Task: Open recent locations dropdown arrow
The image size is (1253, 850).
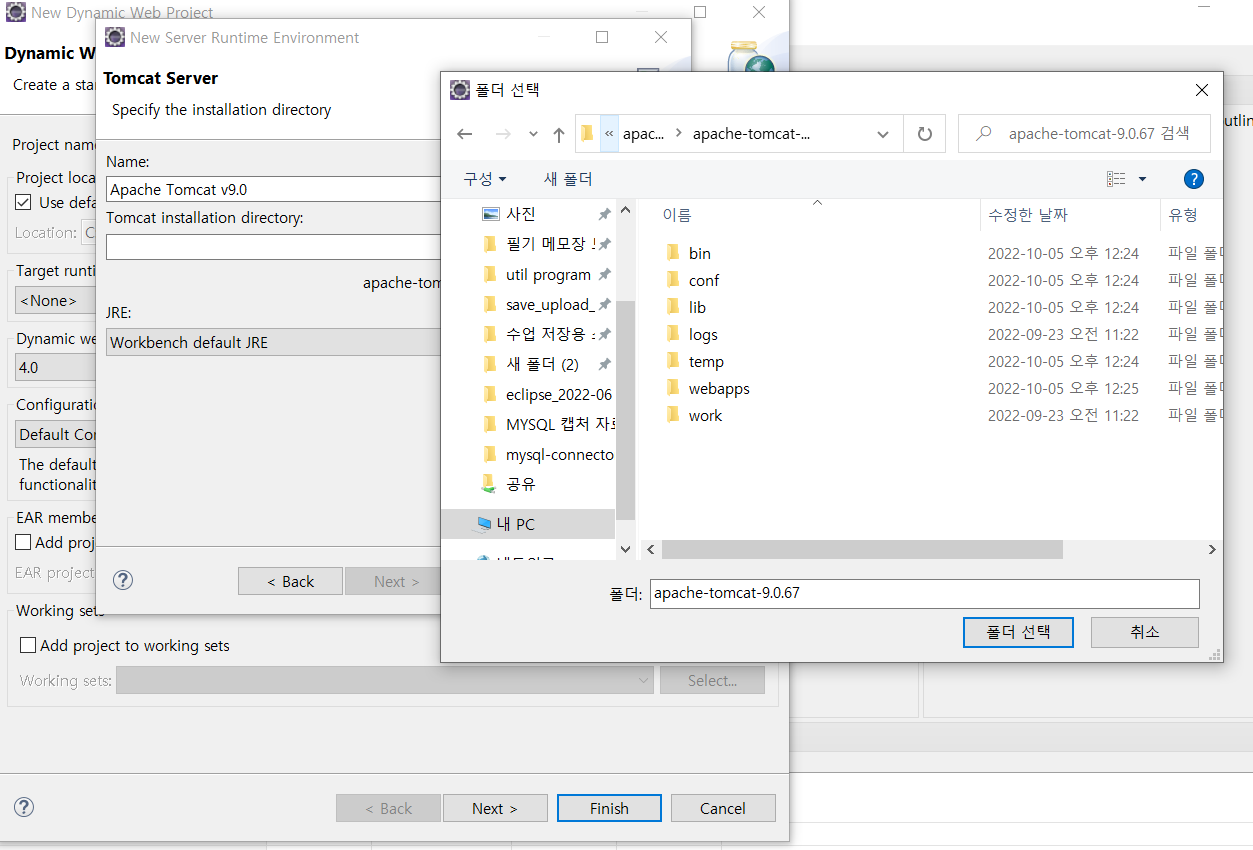Action: pyautogui.click(x=533, y=134)
